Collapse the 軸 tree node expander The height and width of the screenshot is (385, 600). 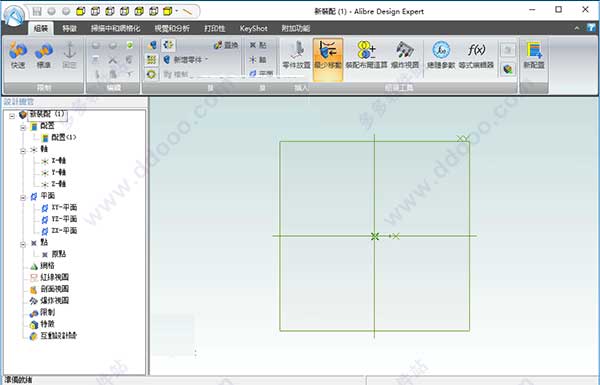(23, 151)
